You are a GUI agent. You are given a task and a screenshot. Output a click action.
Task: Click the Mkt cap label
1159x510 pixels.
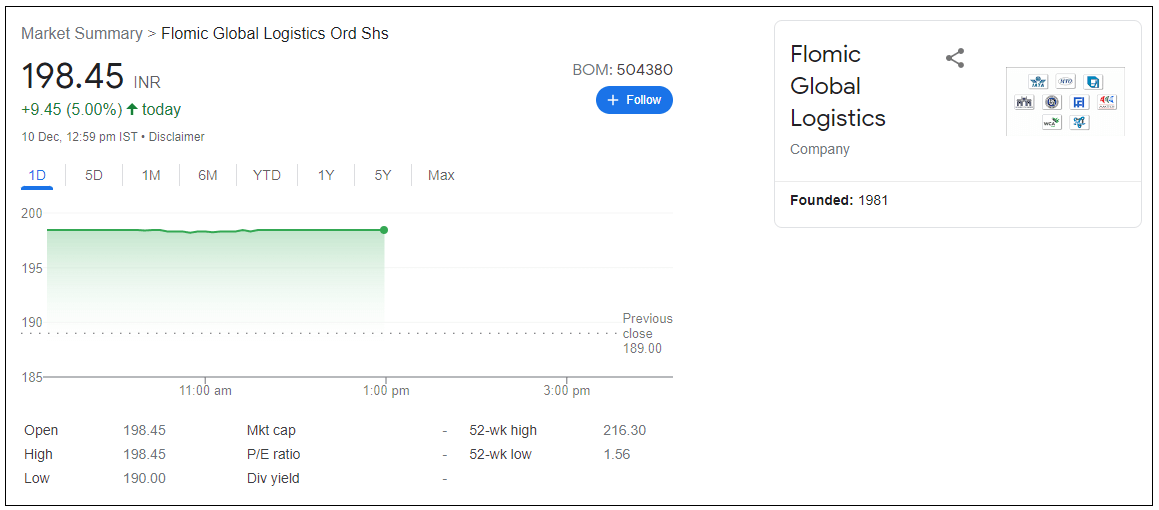coord(271,430)
